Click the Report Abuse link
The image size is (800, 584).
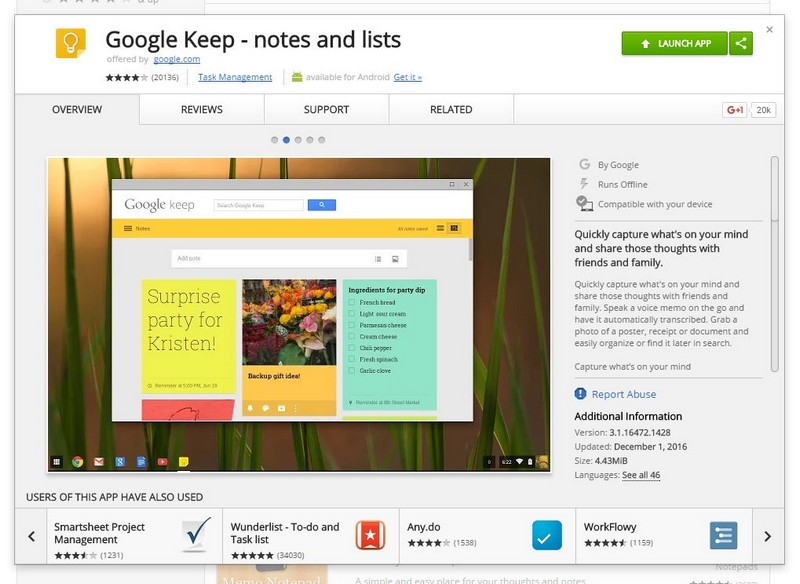pyautogui.click(x=623, y=394)
